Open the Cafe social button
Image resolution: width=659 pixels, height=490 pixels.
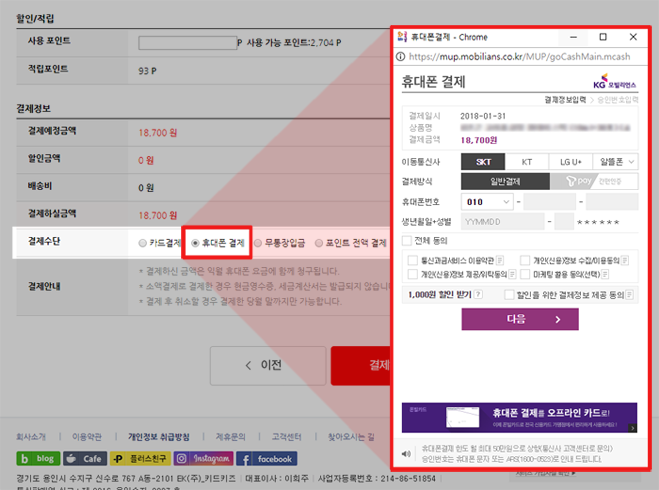[85, 458]
